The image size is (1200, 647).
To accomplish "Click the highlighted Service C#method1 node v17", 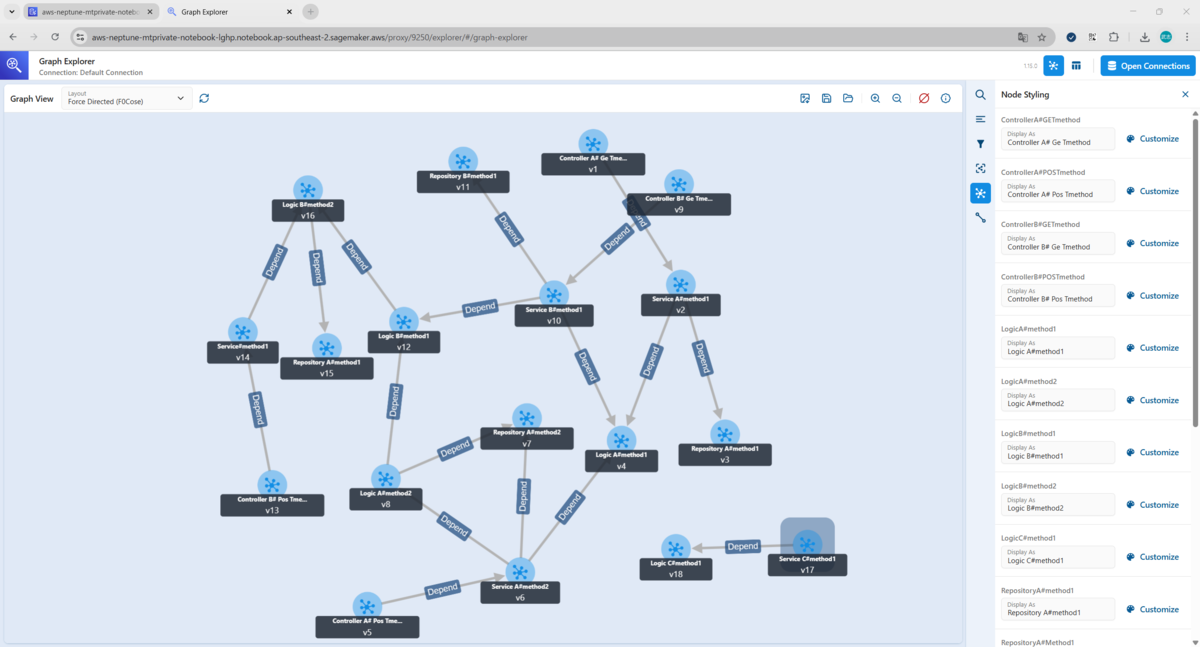I will tap(807, 545).
